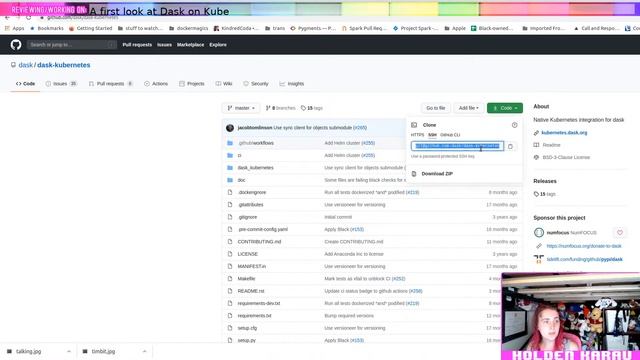This screenshot has height=360, width=640.
Task: Open the doc folder
Action: [242, 180]
